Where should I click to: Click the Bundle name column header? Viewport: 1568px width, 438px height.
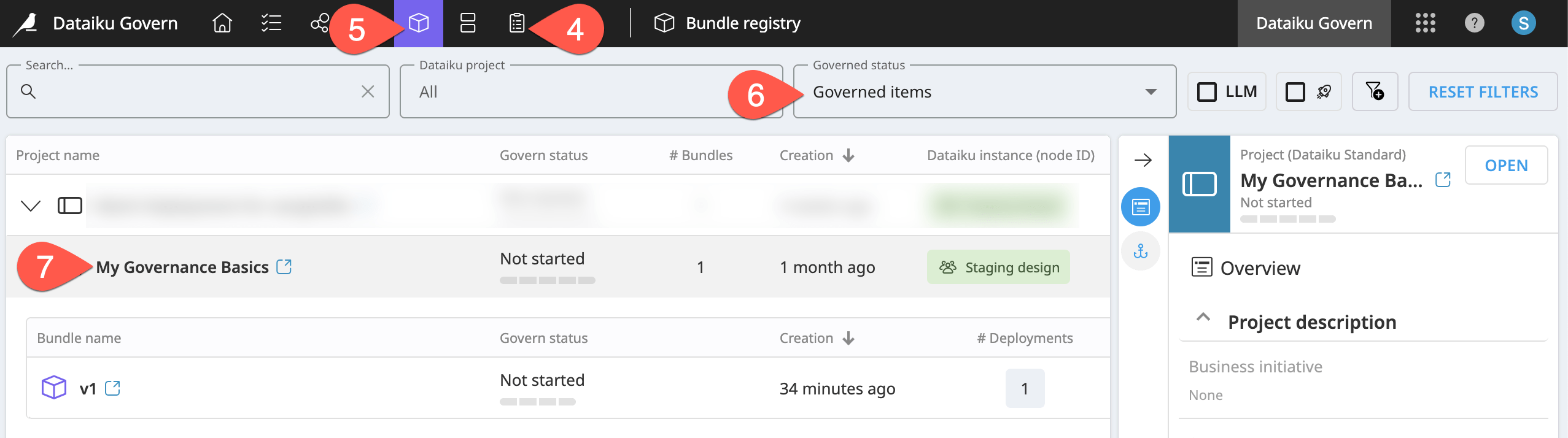pyautogui.click(x=79, y=338)
